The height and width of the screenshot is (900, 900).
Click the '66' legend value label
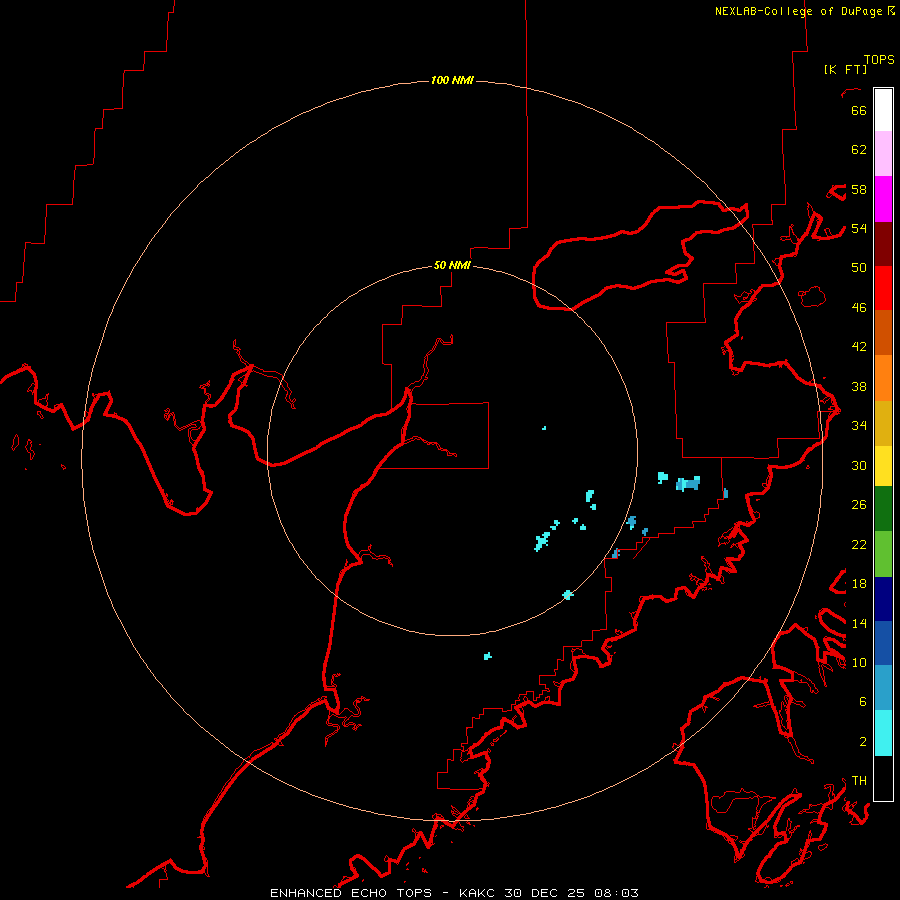859,110
